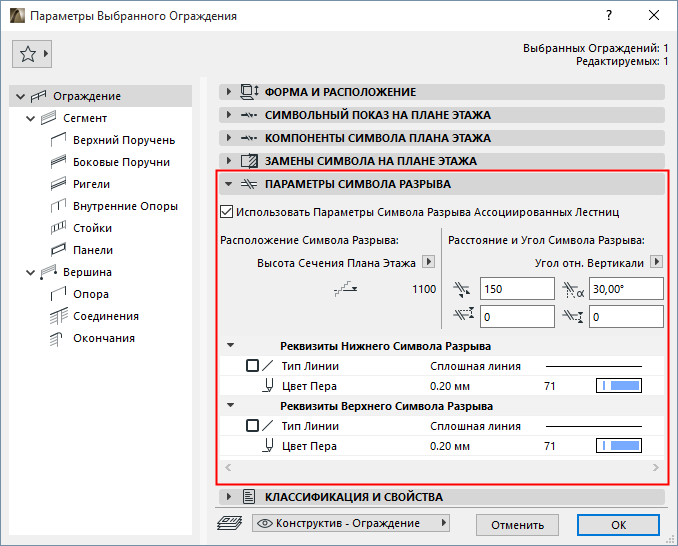Open the help question mark button
678x546 pixels.
(x=609, y=16)
